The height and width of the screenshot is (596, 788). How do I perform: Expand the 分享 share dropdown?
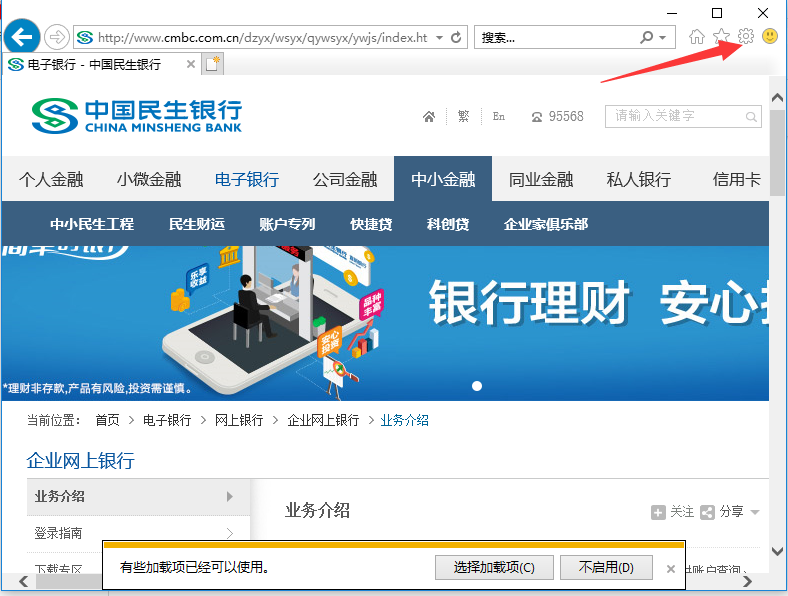755,512
